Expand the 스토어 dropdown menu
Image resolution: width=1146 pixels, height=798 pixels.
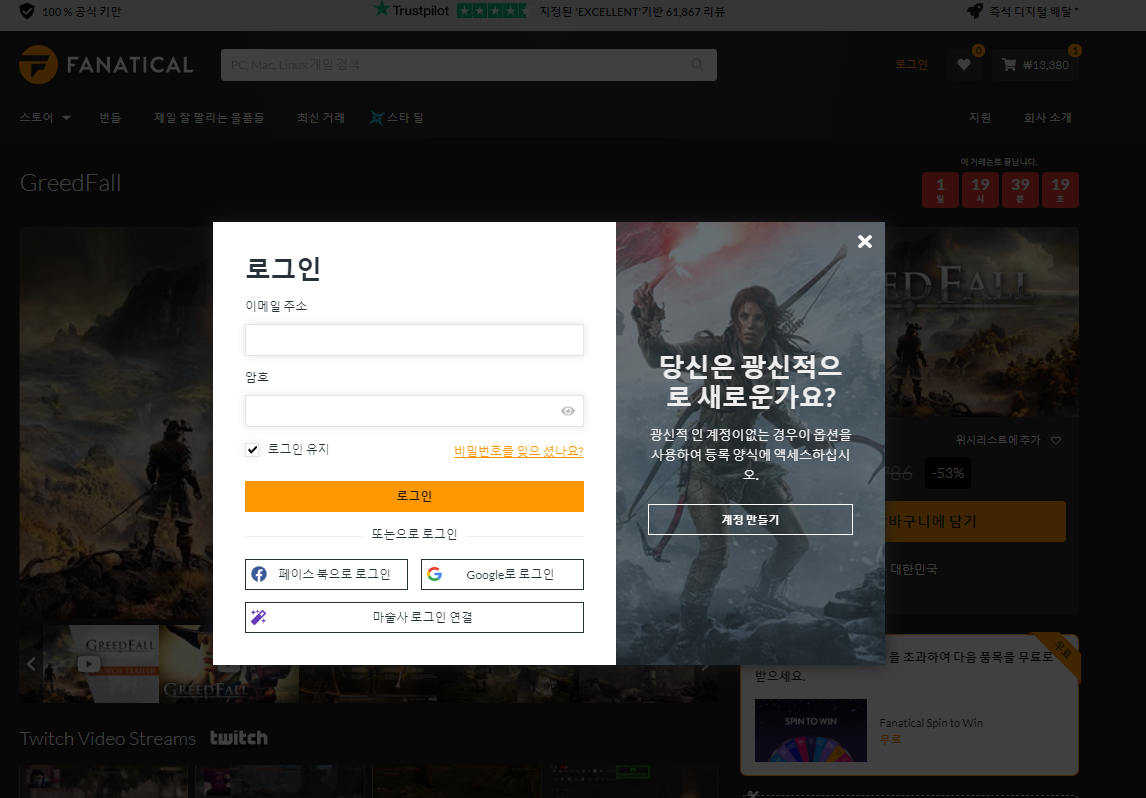(45, 118)
